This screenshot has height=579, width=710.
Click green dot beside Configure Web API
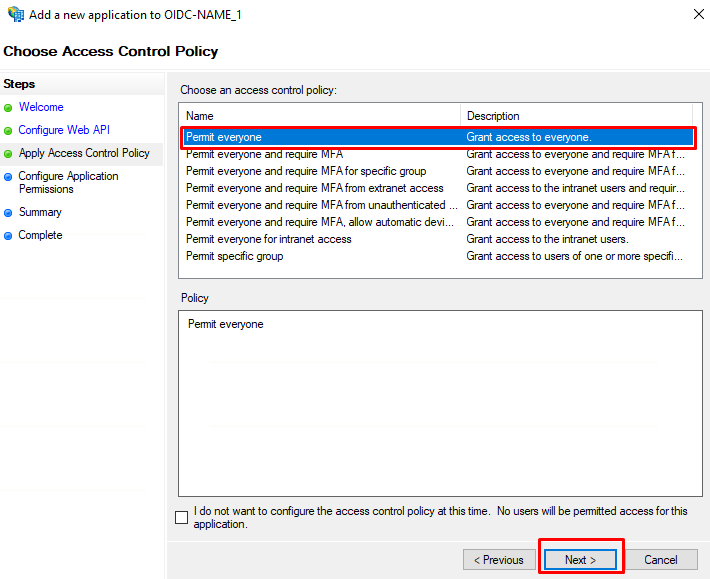click(x=8, y=131)
